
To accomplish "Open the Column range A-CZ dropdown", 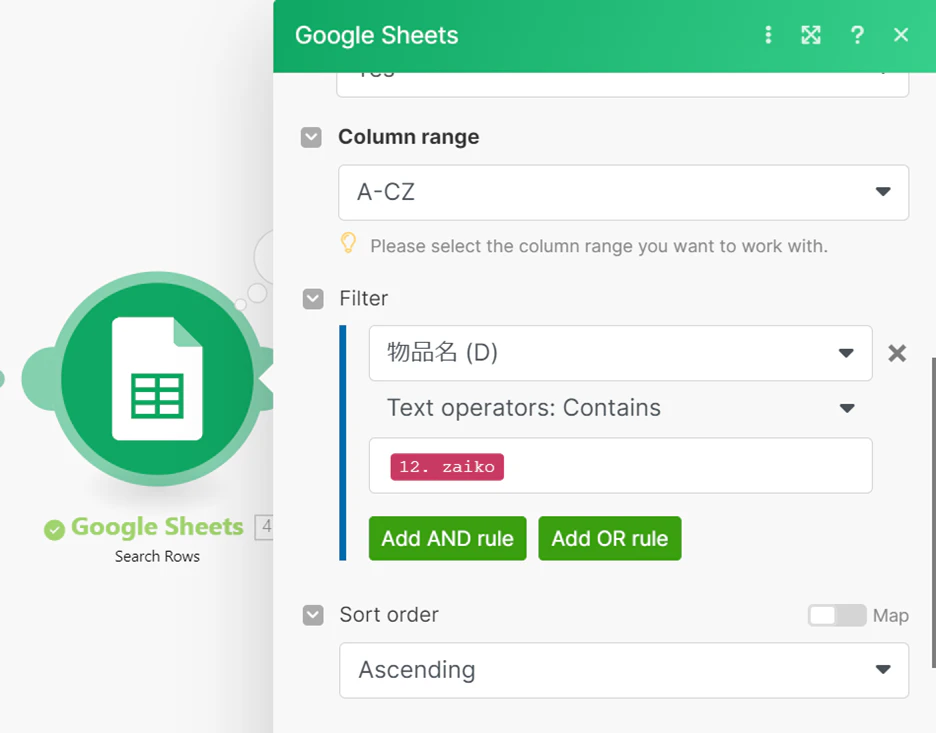I will click(x=623, y=192).
